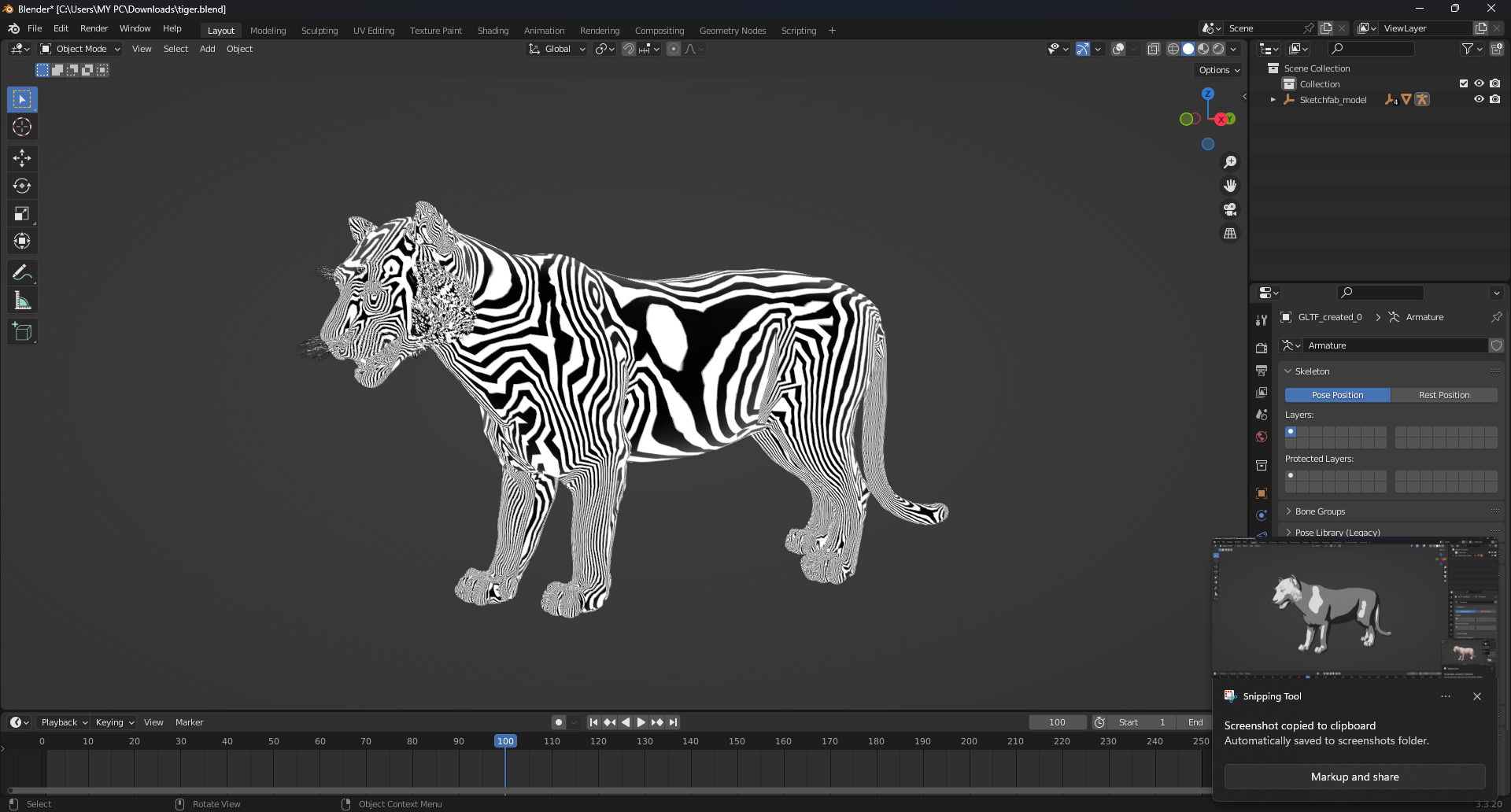
Task: Switch to the Geometry Nodes workspace tab
Action: pyautogui.click(x=733, y=31)
